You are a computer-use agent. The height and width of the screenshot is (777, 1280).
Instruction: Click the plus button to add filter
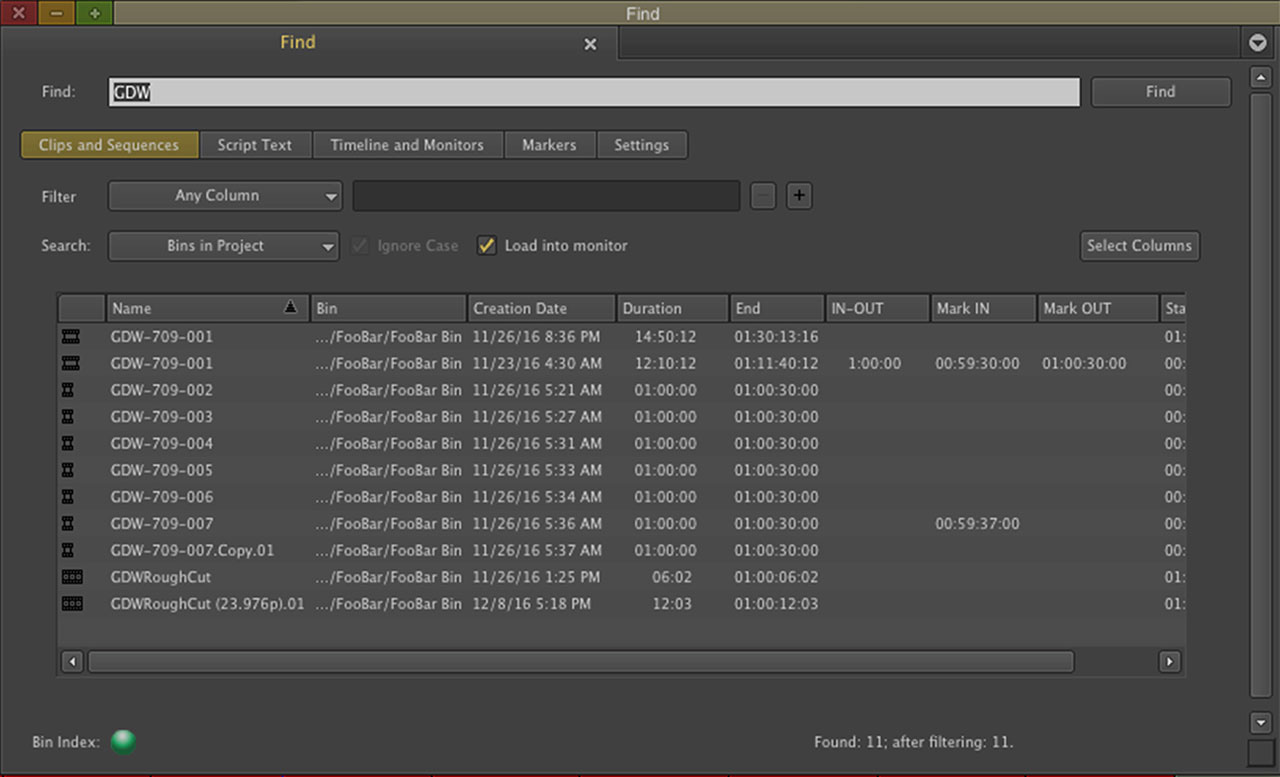pos(798,196)
